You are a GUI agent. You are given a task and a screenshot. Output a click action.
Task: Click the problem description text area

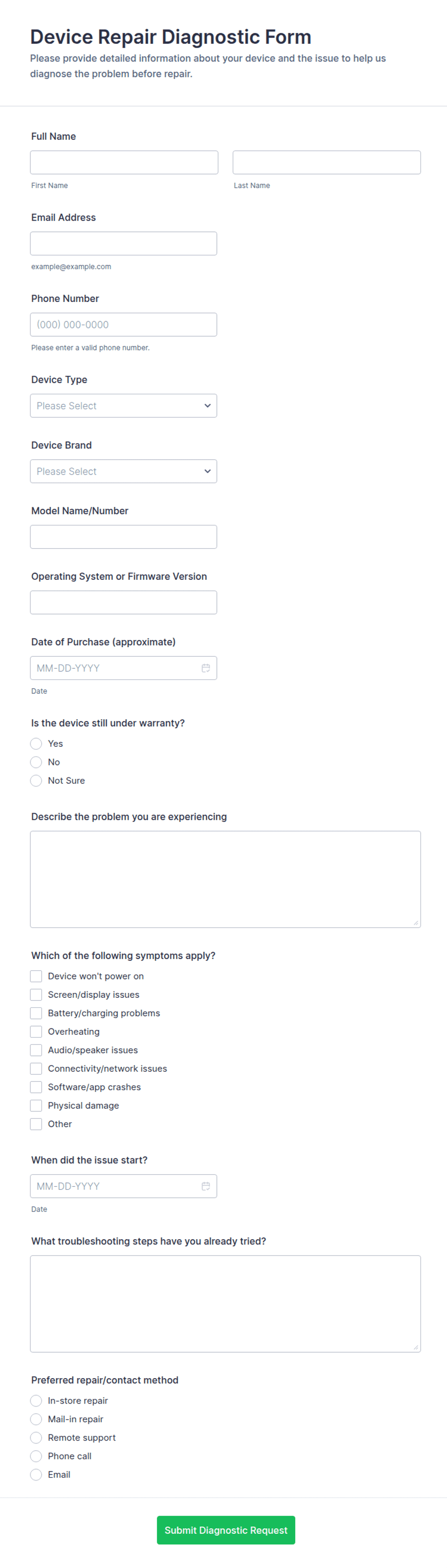tap(225, 879)
